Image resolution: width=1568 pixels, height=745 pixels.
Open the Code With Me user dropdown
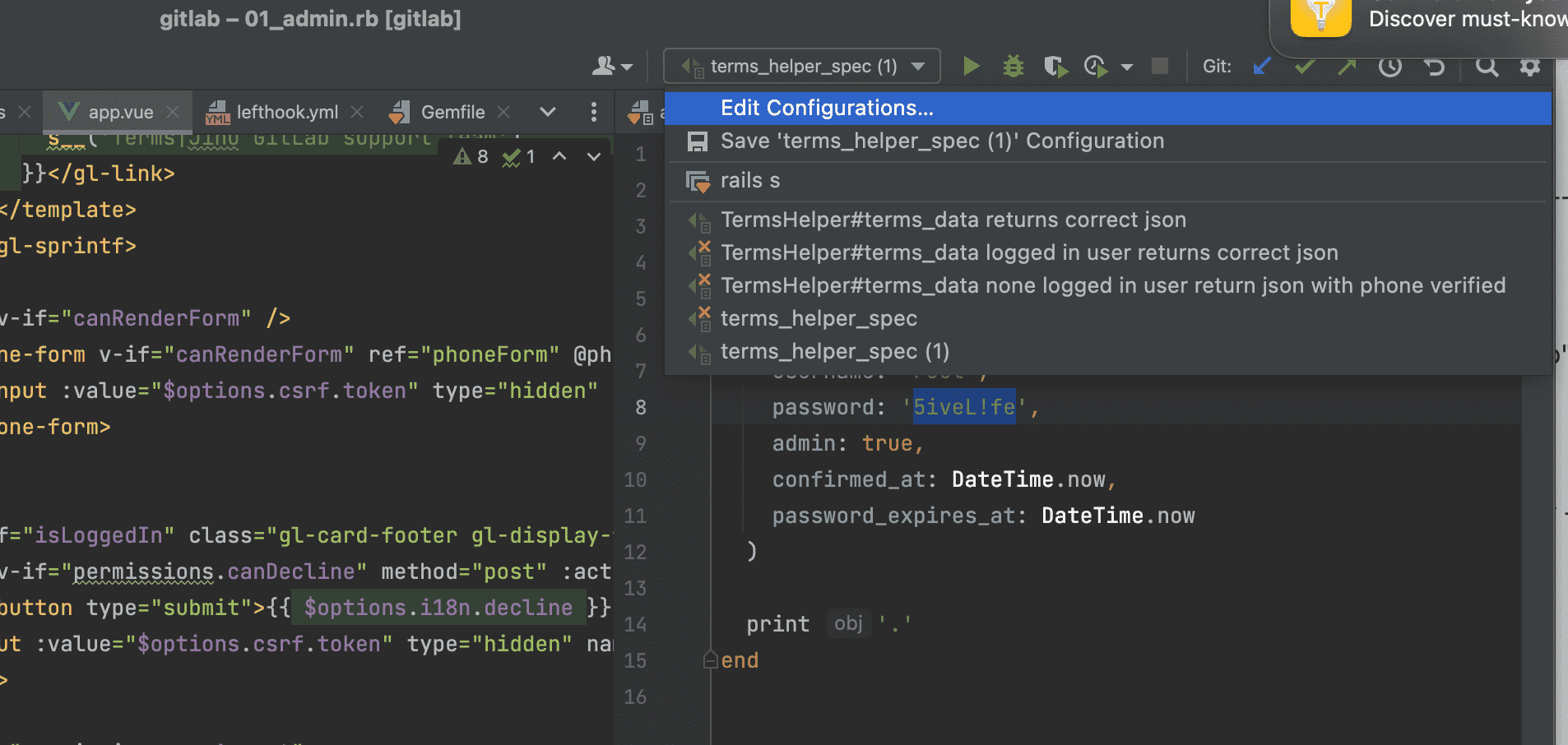612,67
